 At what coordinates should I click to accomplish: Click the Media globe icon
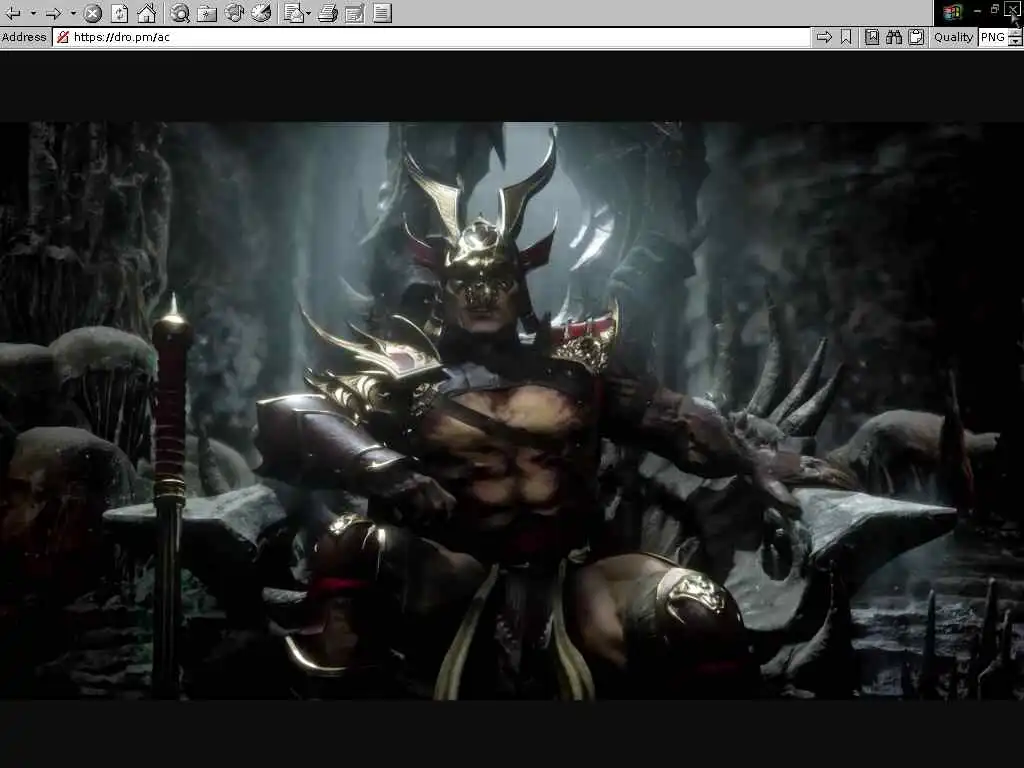pyautogui.click(x=234, y=12)
